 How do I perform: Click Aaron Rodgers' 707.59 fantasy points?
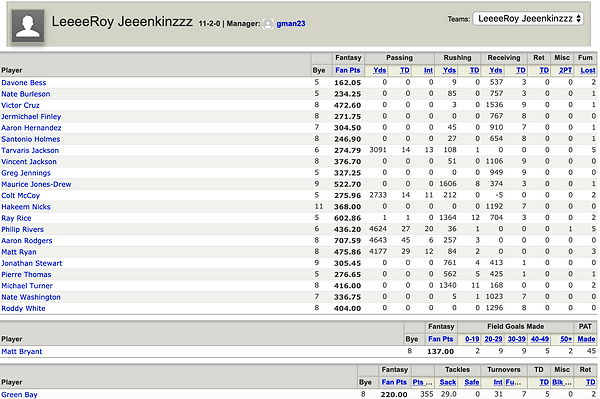tap(347, 241)
